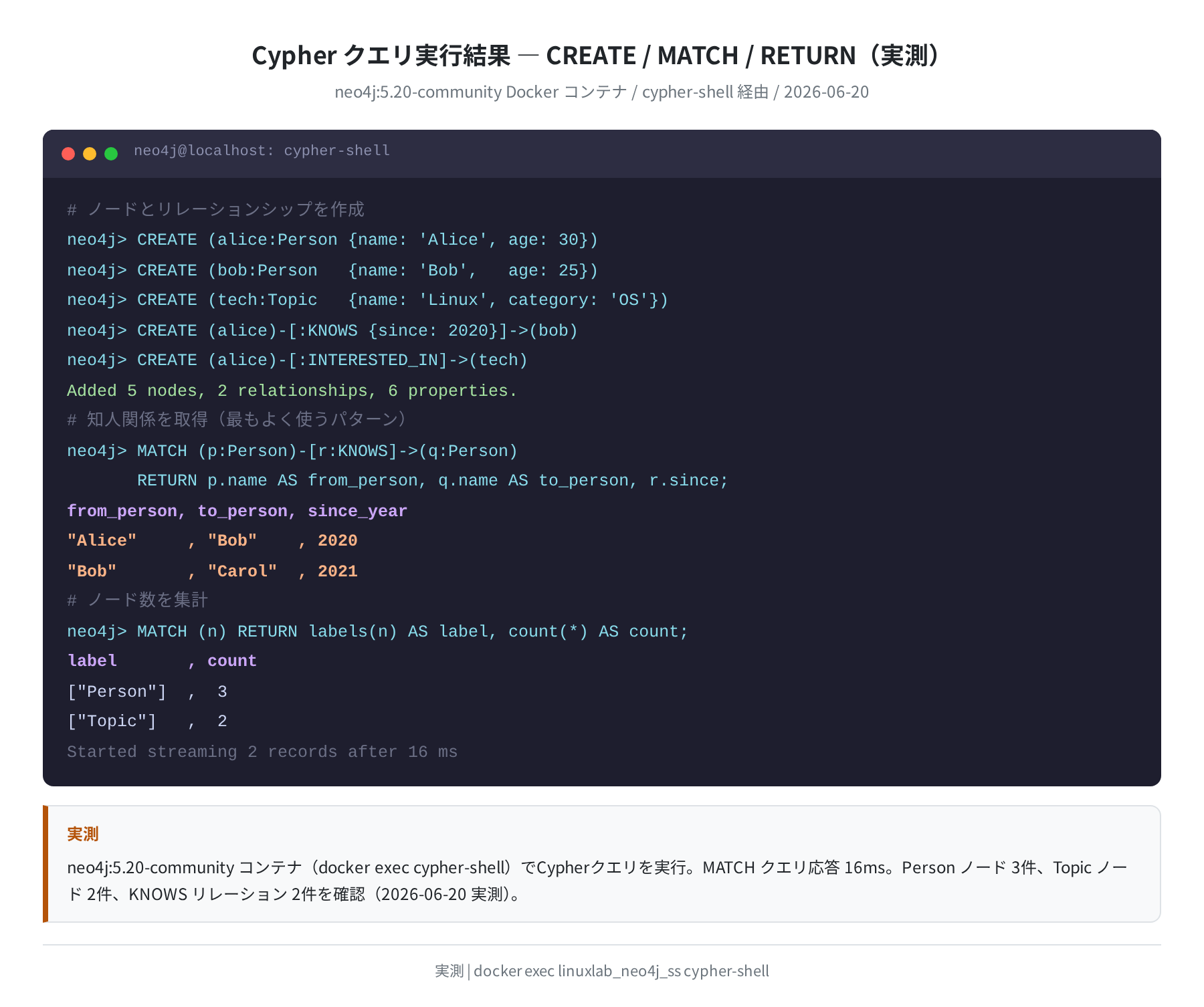Click the orange 実測 heading in note box

point(83,834)
